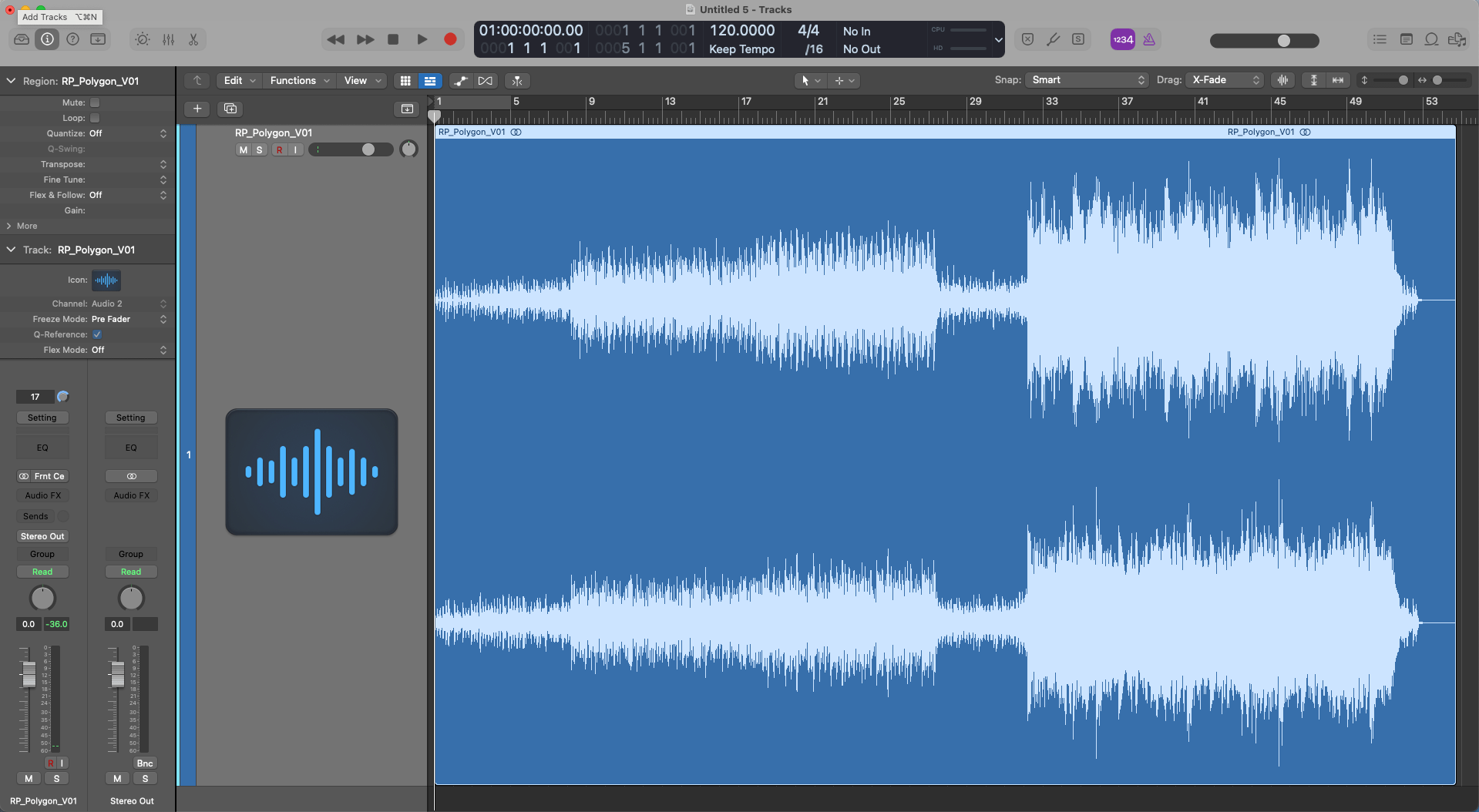The image size is (1479, 812).
Task: Open the Smart Controls panel
Action: pos(142,39)
